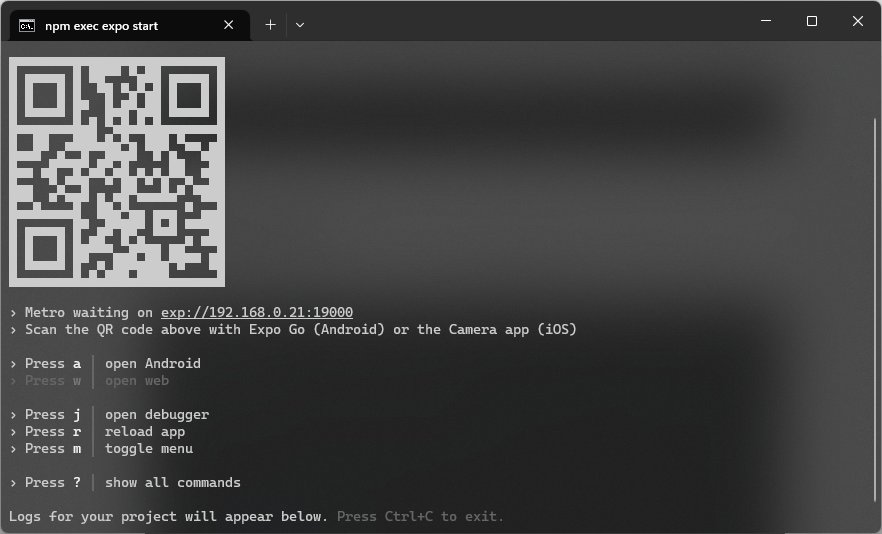882x534 pixels.
Task: Click the 'show all commands' text
Action: tap(173, 483)
